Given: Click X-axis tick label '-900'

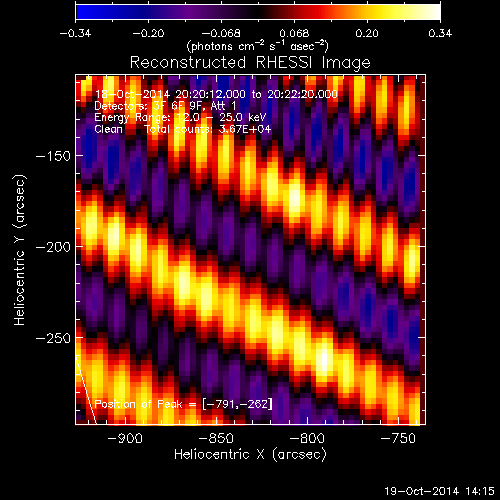Looking at the screenshot, I should pyautogui.click(x=125, y=438).
